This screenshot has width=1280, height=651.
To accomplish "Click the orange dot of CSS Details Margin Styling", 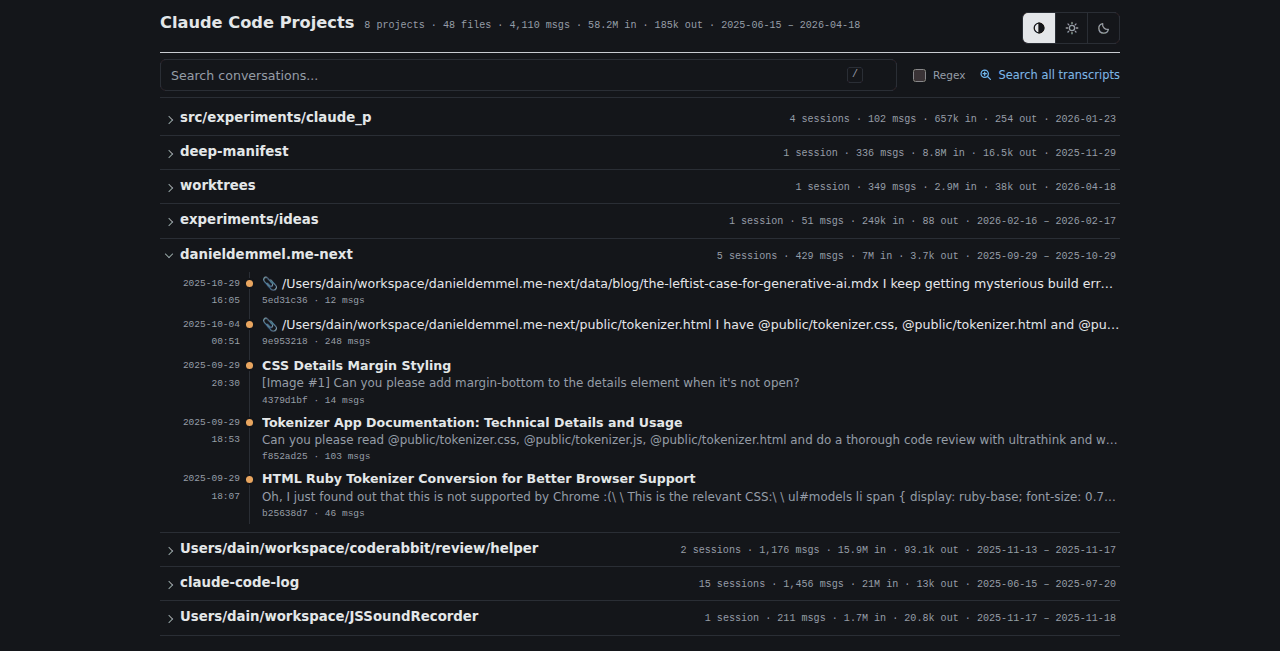I will 249,366.
